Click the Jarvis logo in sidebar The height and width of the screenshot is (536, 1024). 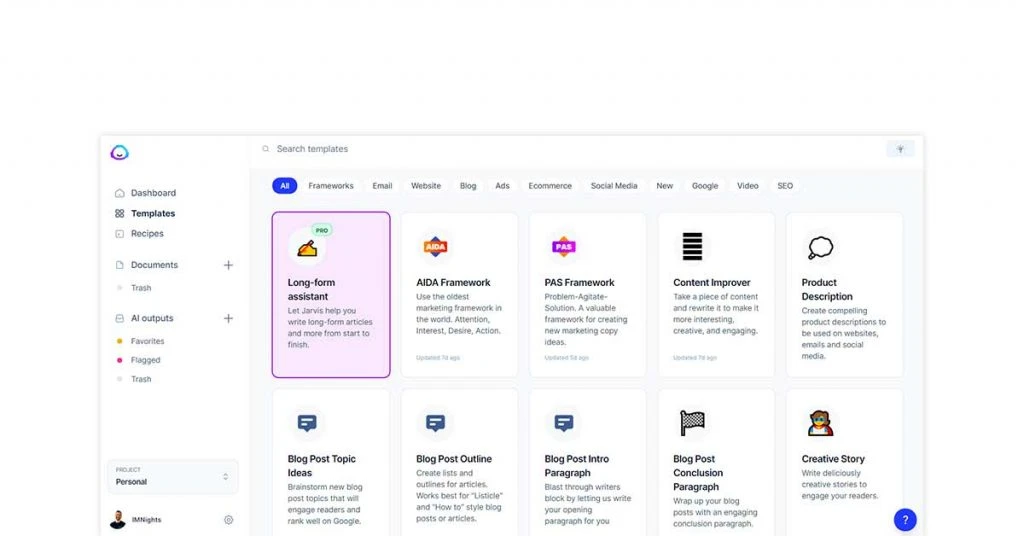point(120,152)
